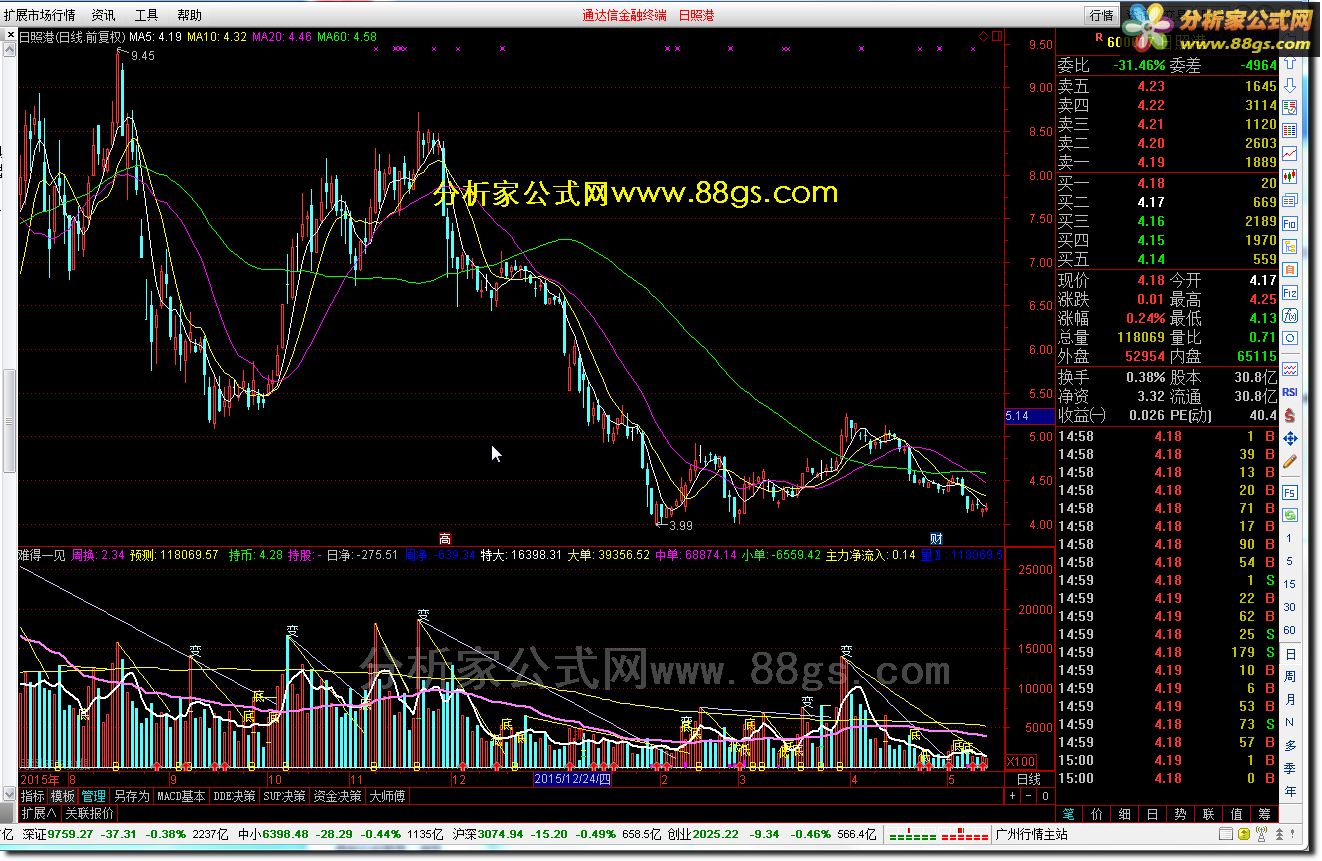Image resolution: width=1322 pixels, height=861 pixels.
Task: Click the colored grid table icon
Action: coord(1290,129)
